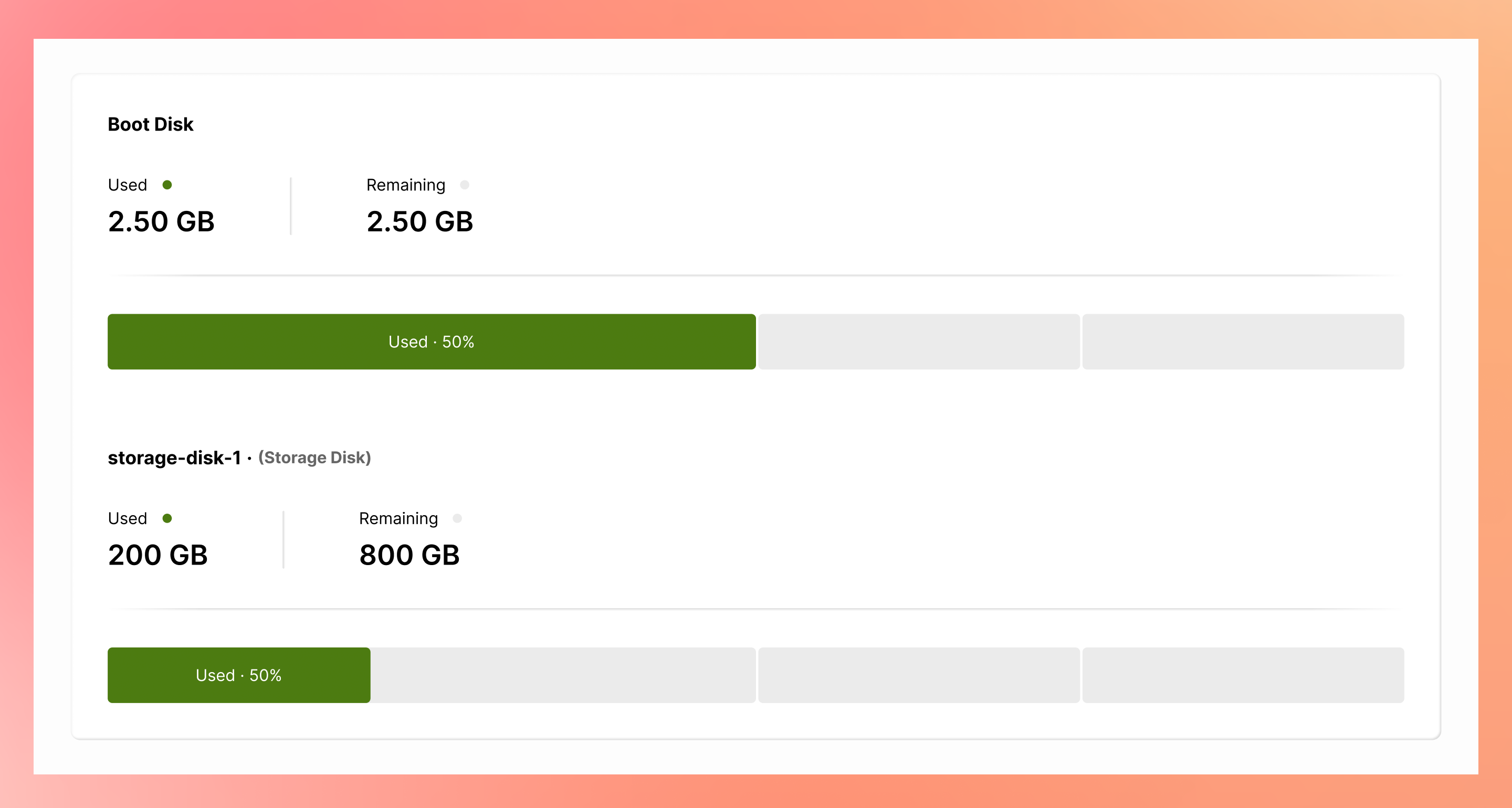Select the Boot Disk used value 2.50 GB

point(161,222)
